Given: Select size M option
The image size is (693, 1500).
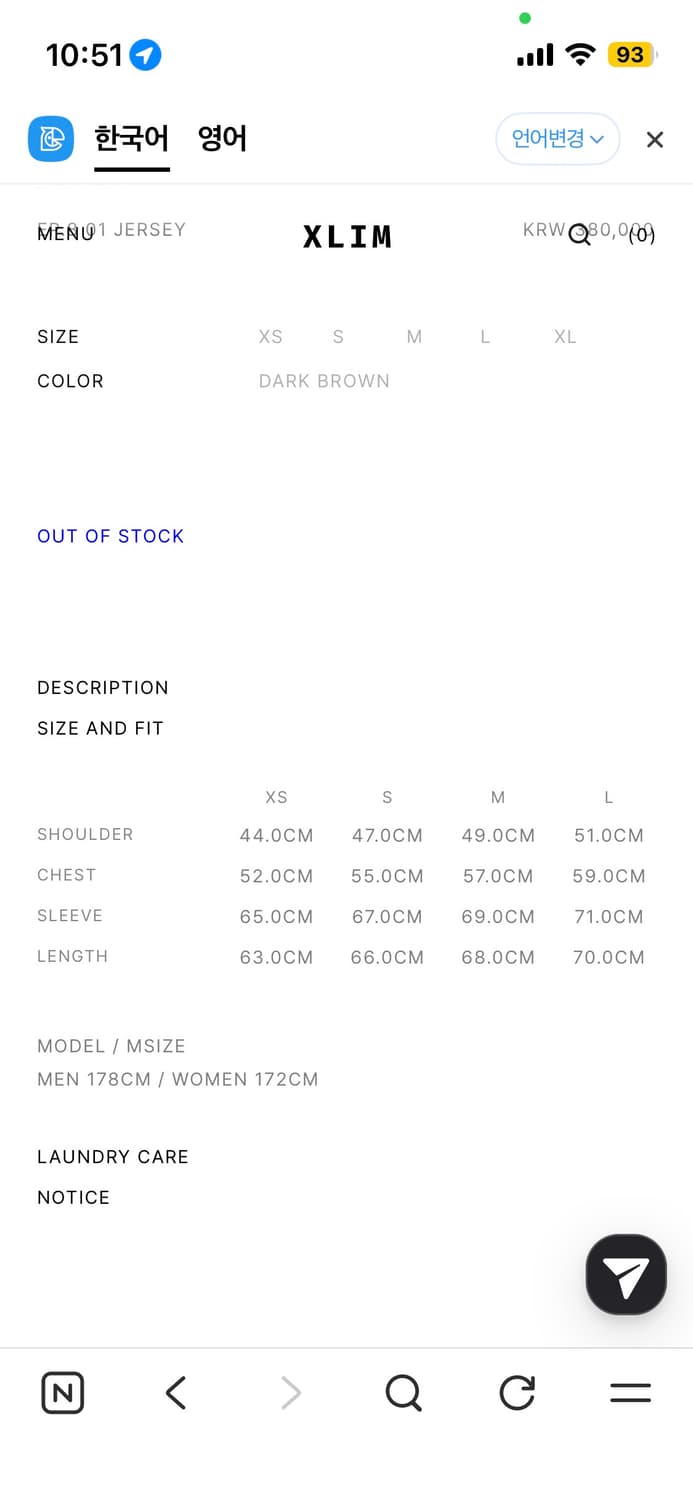Looking at the screenshot, I should click(x=414, y=337).
